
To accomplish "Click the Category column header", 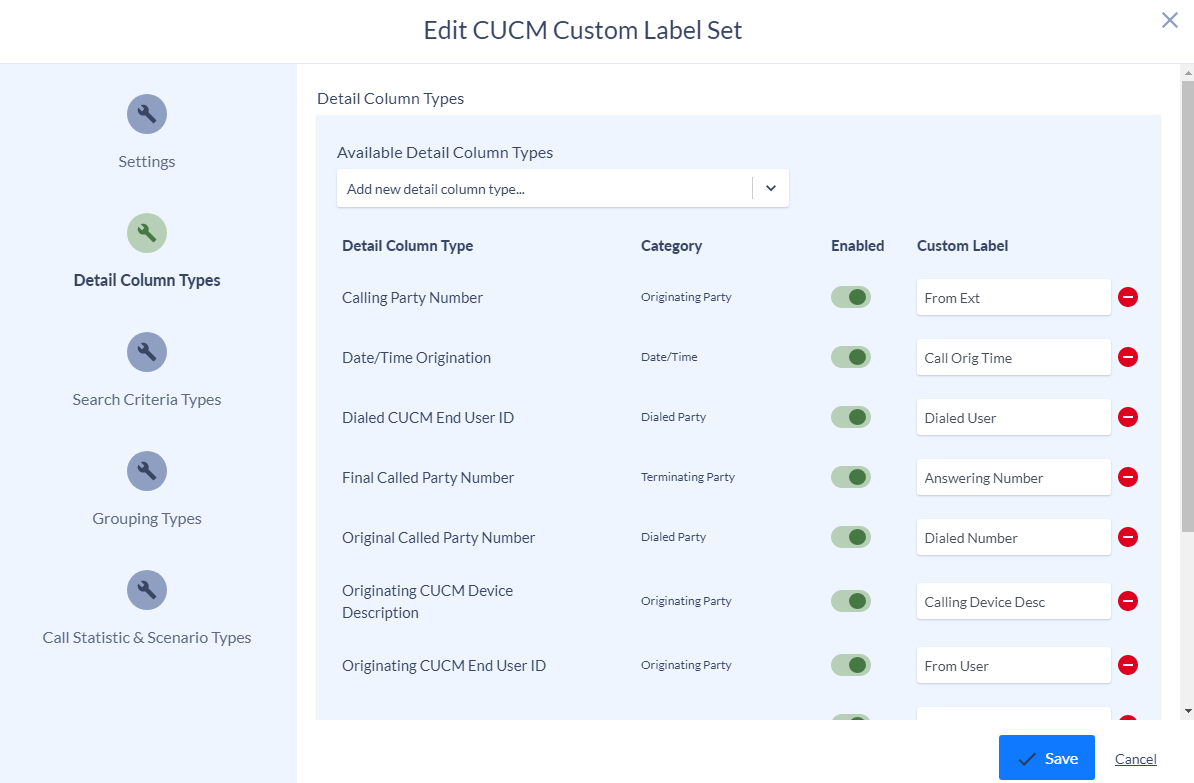I will click(x=671, y=246).
